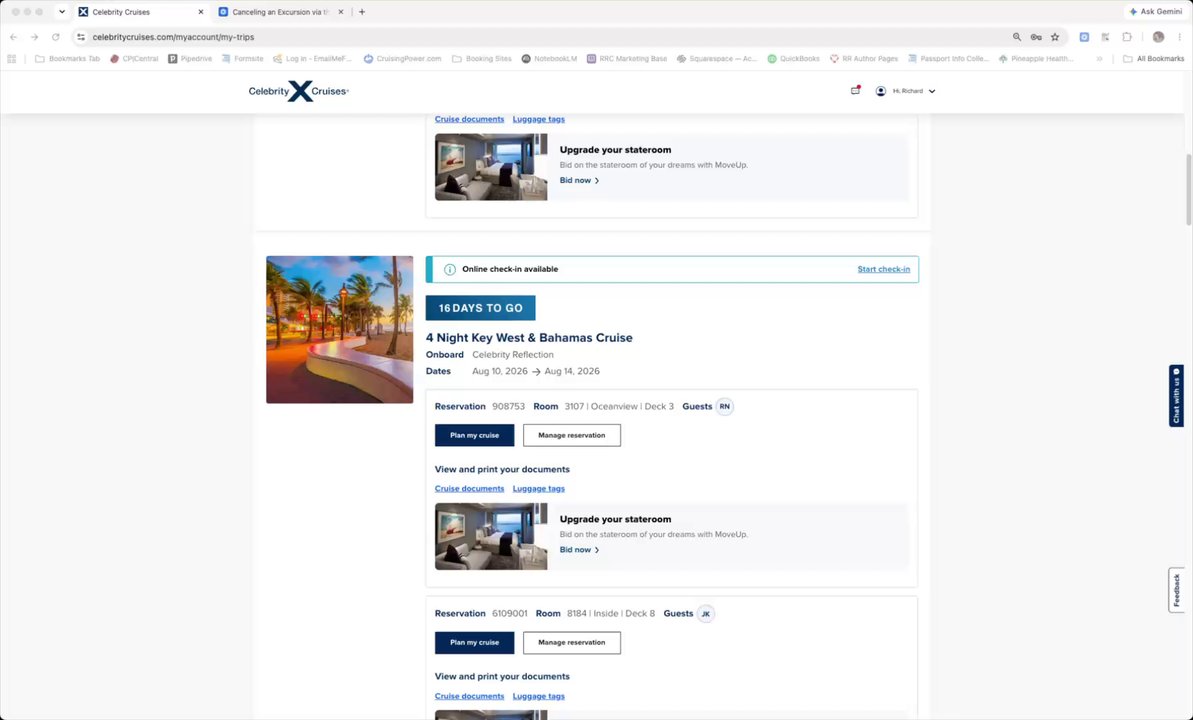Switch to the Celebrity Cruises tab
This screenshot has height=720, width=1193.
click(141, 12)
